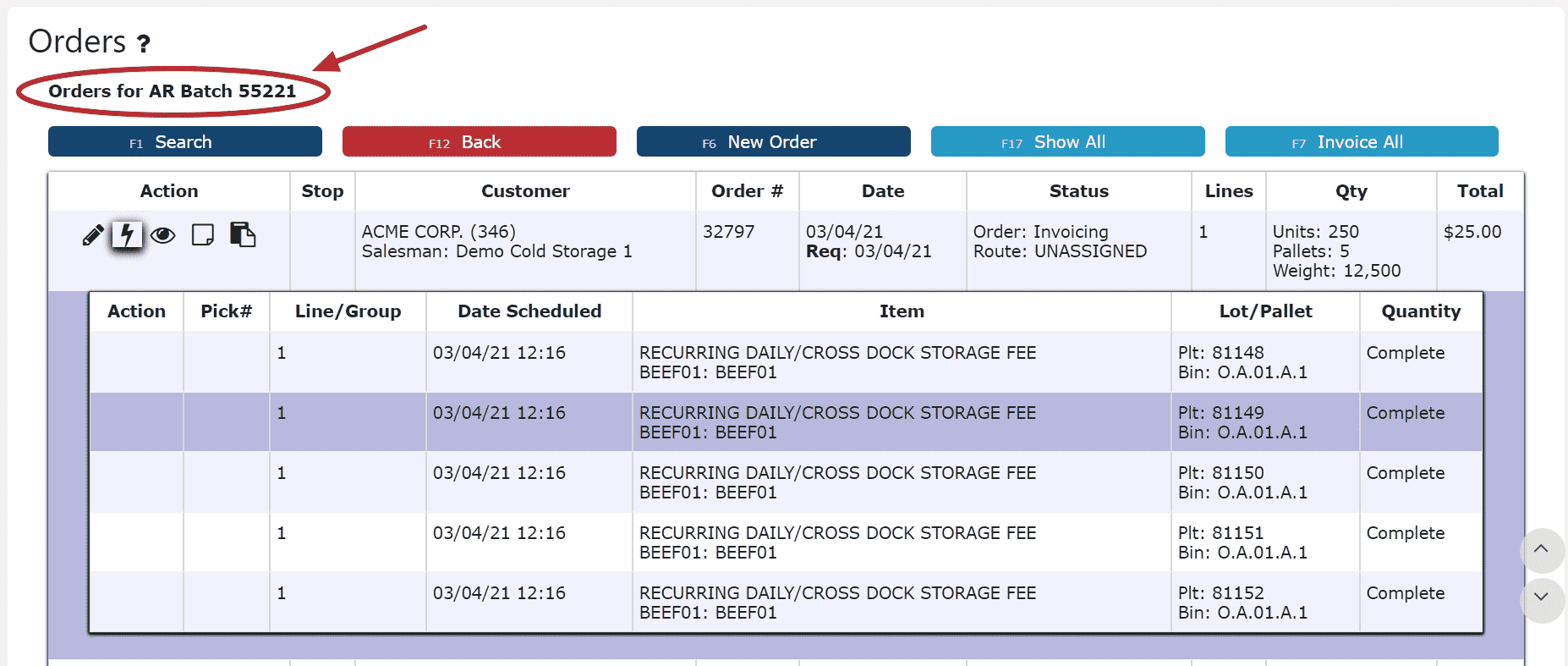Viewport: 1568px width, 666px height.
Task: Open the sticky note icon for ACME order
Action: coord(203,234)
